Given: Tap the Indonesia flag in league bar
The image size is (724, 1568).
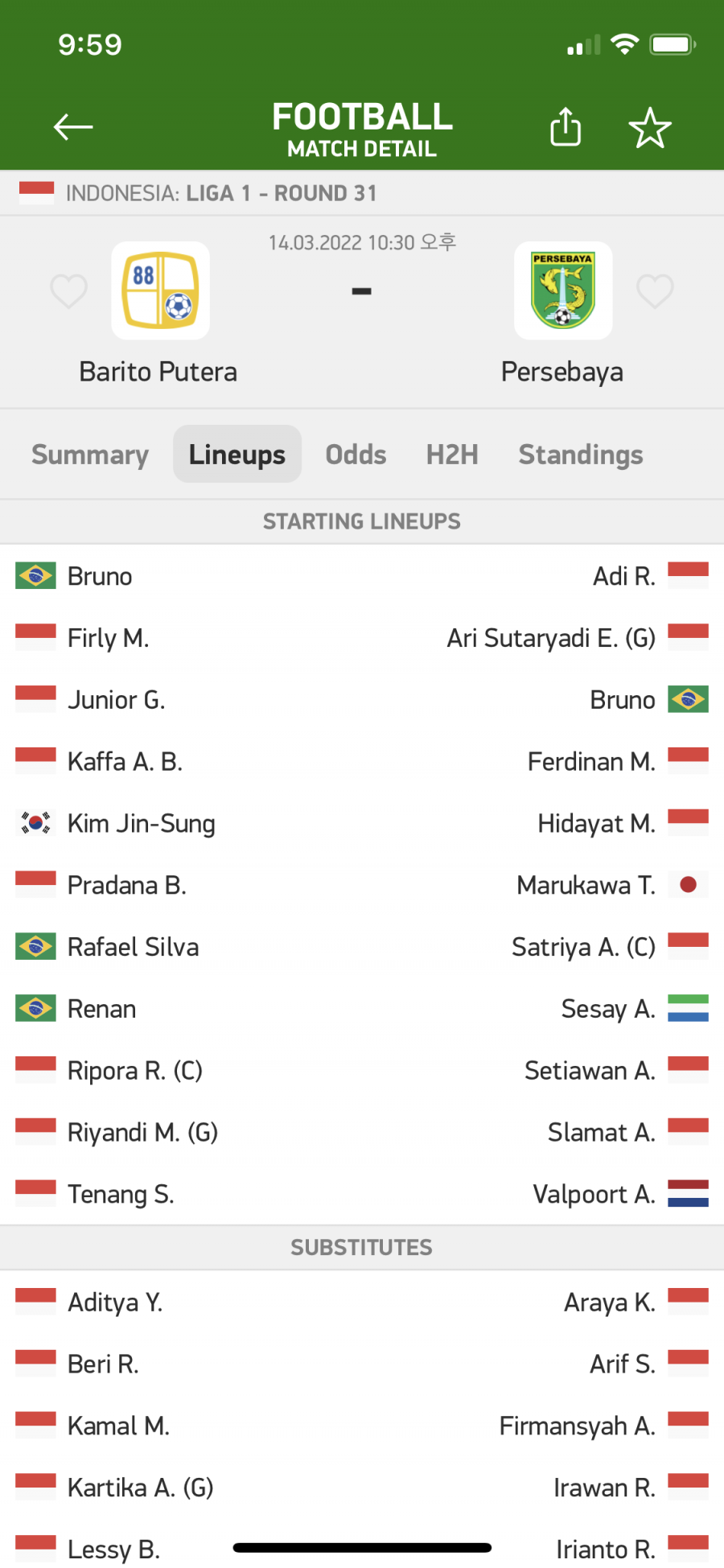Looking at the screenshot, I should pyautogui.click(x=36, y=193).
